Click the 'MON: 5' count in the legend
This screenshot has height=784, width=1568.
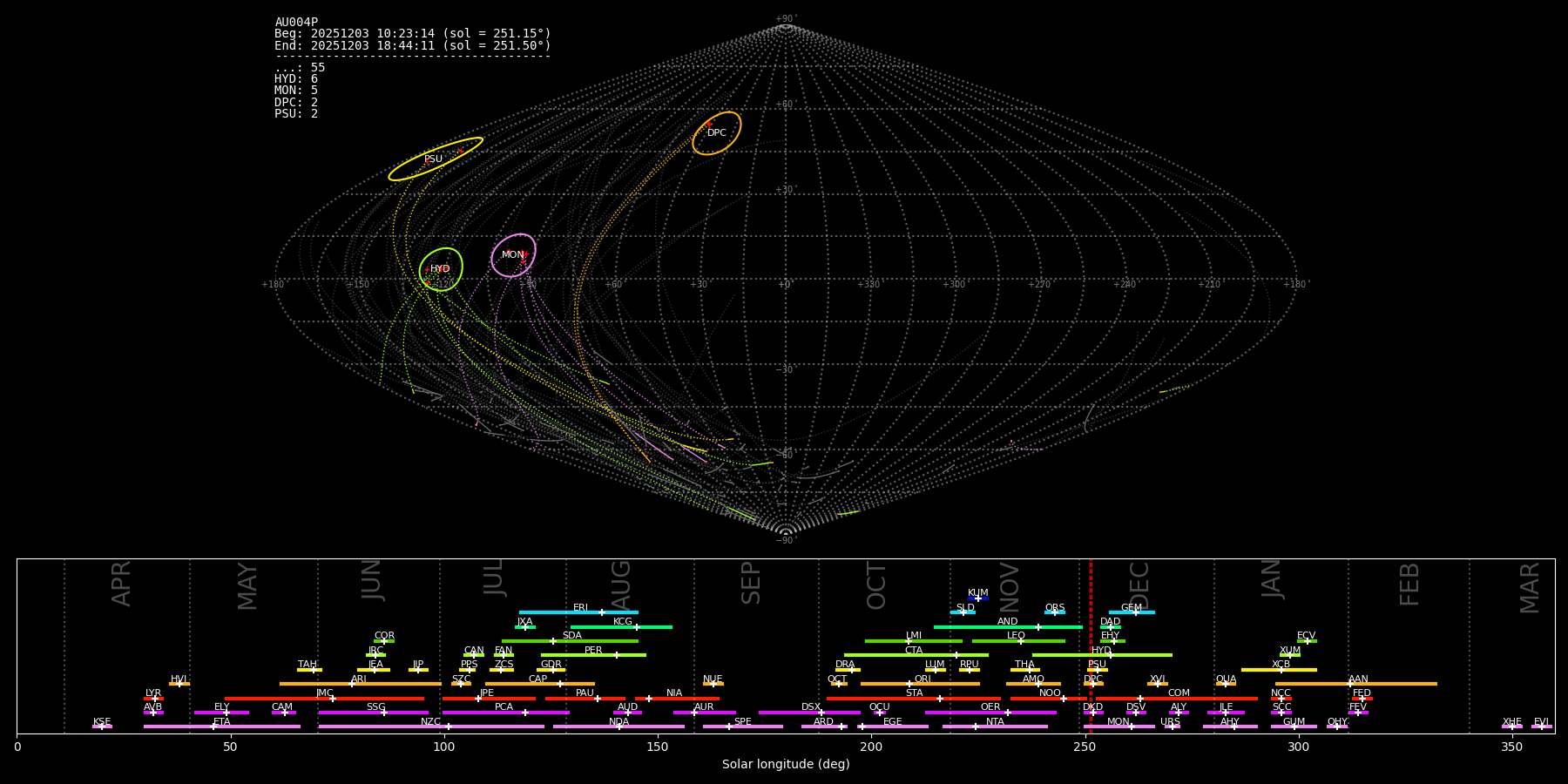(x=296, y=91)
